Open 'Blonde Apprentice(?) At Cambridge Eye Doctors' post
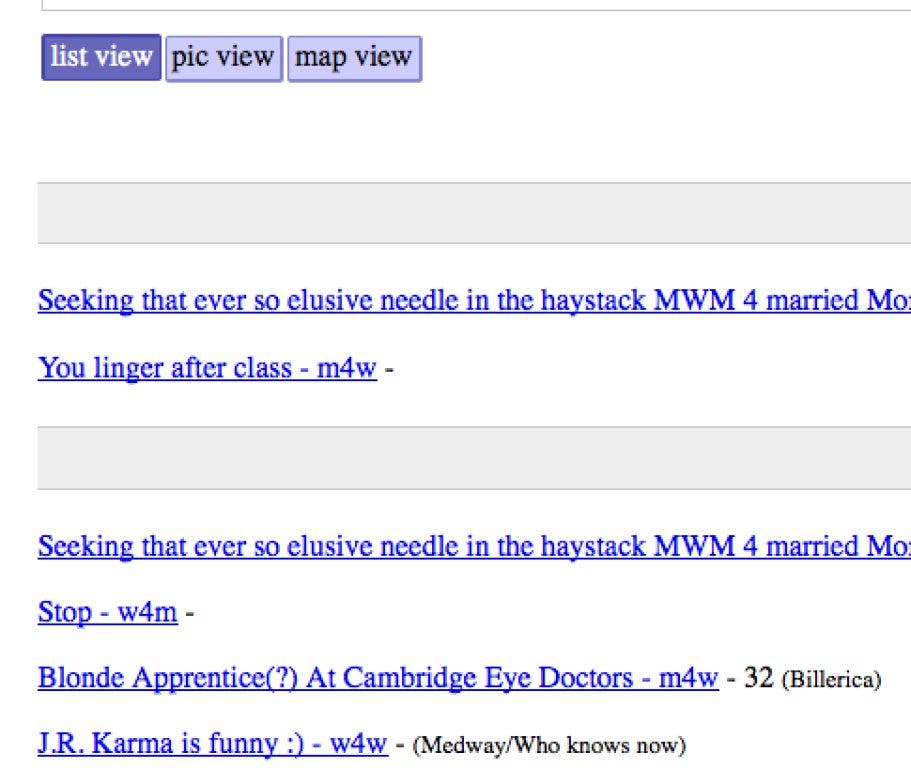 pos(377,679)
